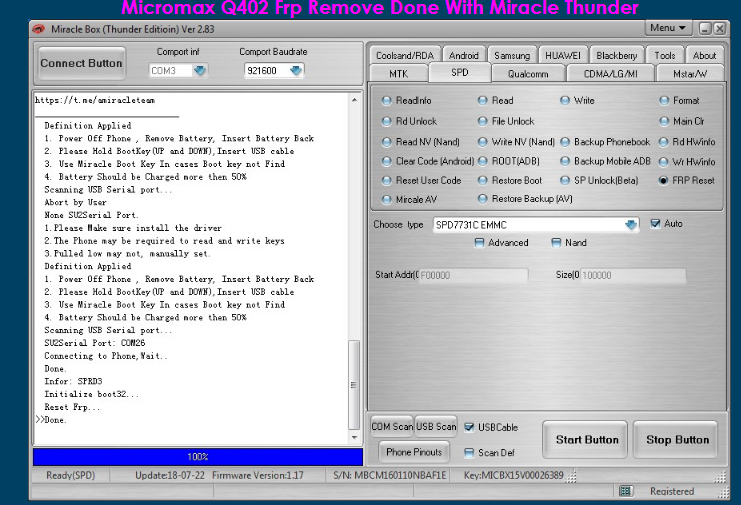741x505 pixels.
Task: Click the Start Addr input field
Action: click(473, 275)
